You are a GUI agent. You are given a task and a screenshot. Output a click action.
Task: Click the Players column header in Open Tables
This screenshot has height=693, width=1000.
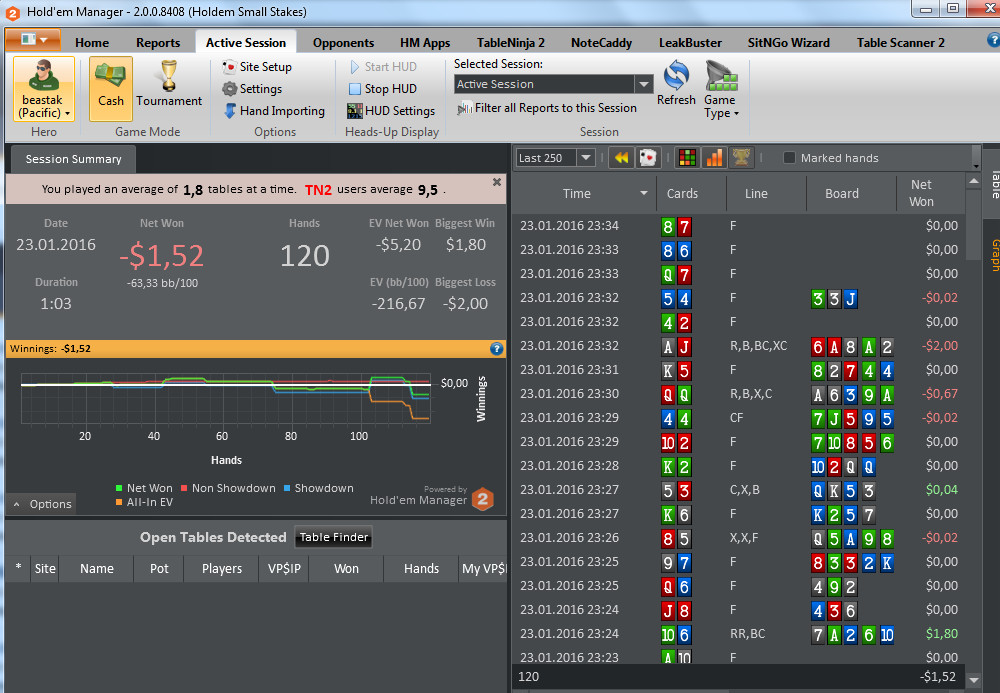pyautogui.click(x=222, y=569)
